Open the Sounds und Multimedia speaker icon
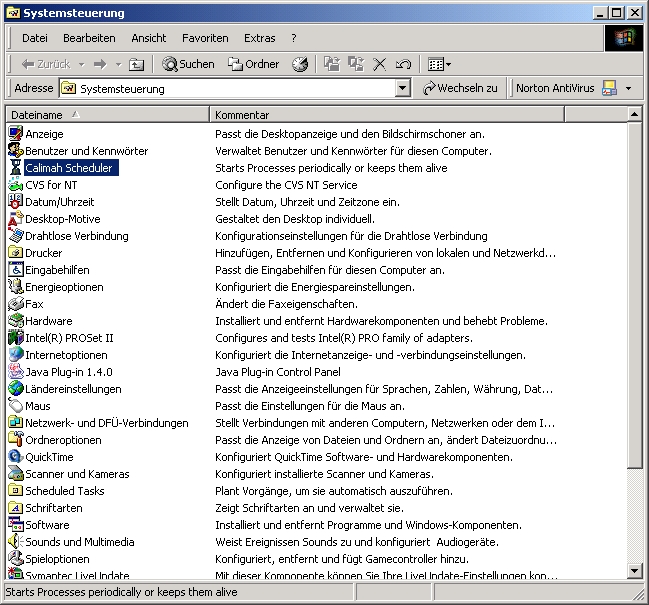This screenshot has width=649, height=605. click(x=16, y=541)
